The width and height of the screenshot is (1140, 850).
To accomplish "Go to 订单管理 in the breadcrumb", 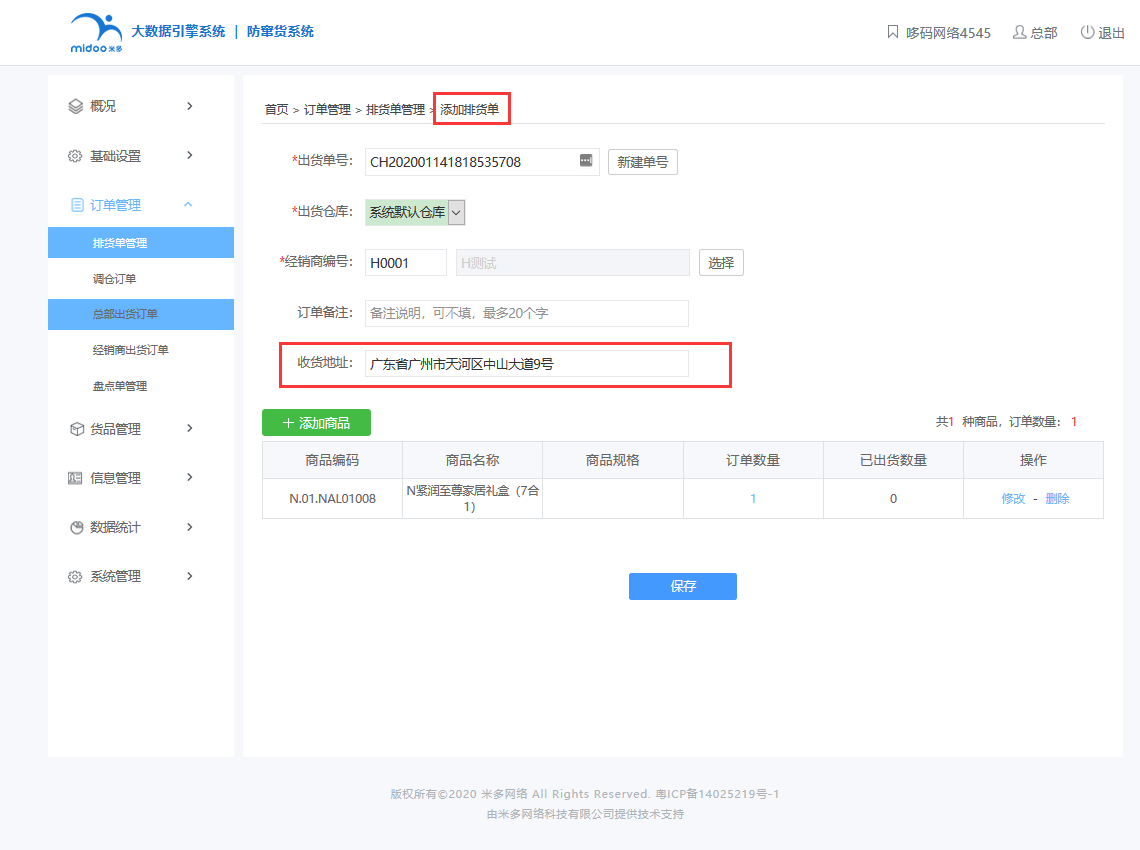I will pos(327,110).
